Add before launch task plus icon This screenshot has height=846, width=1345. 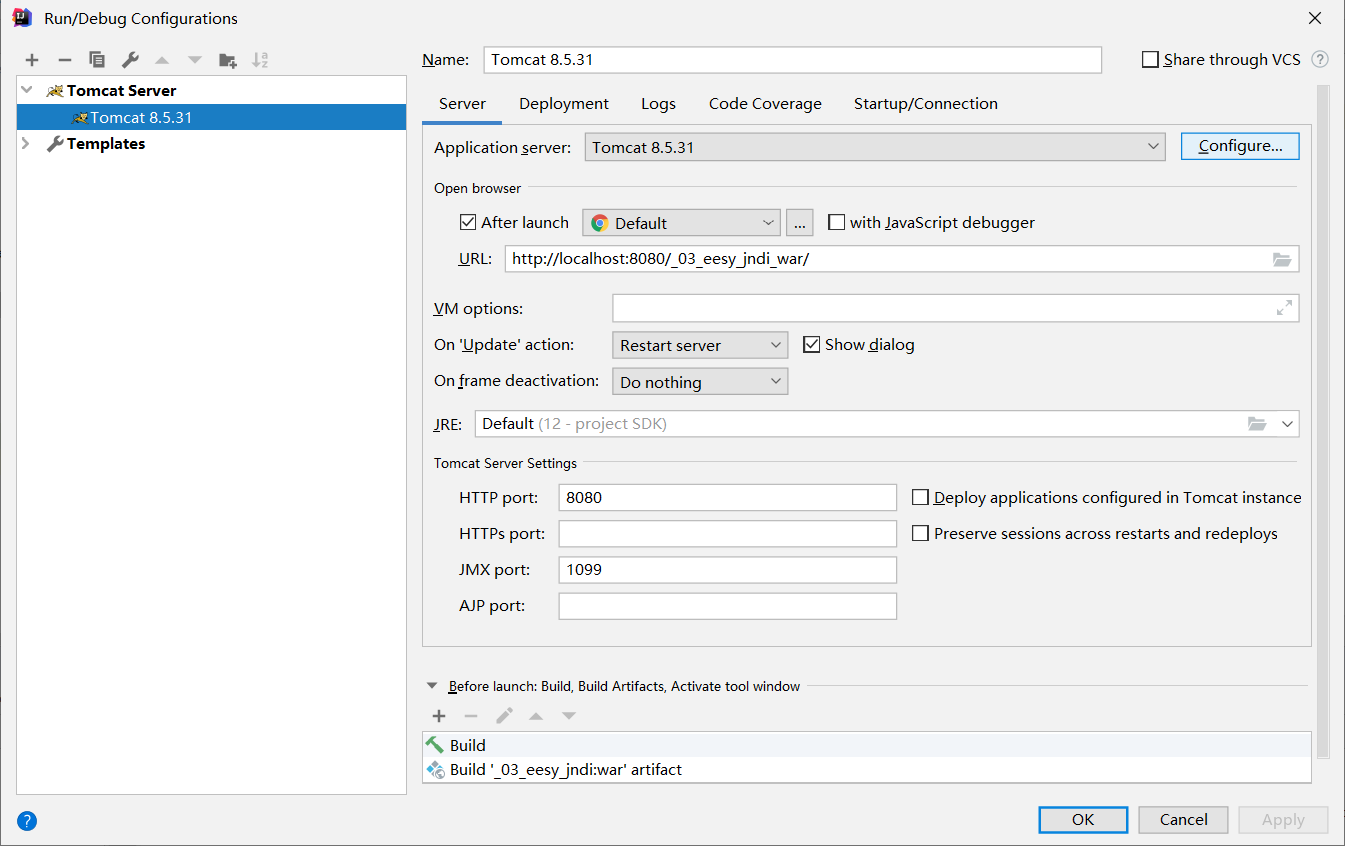pos(438,716)
